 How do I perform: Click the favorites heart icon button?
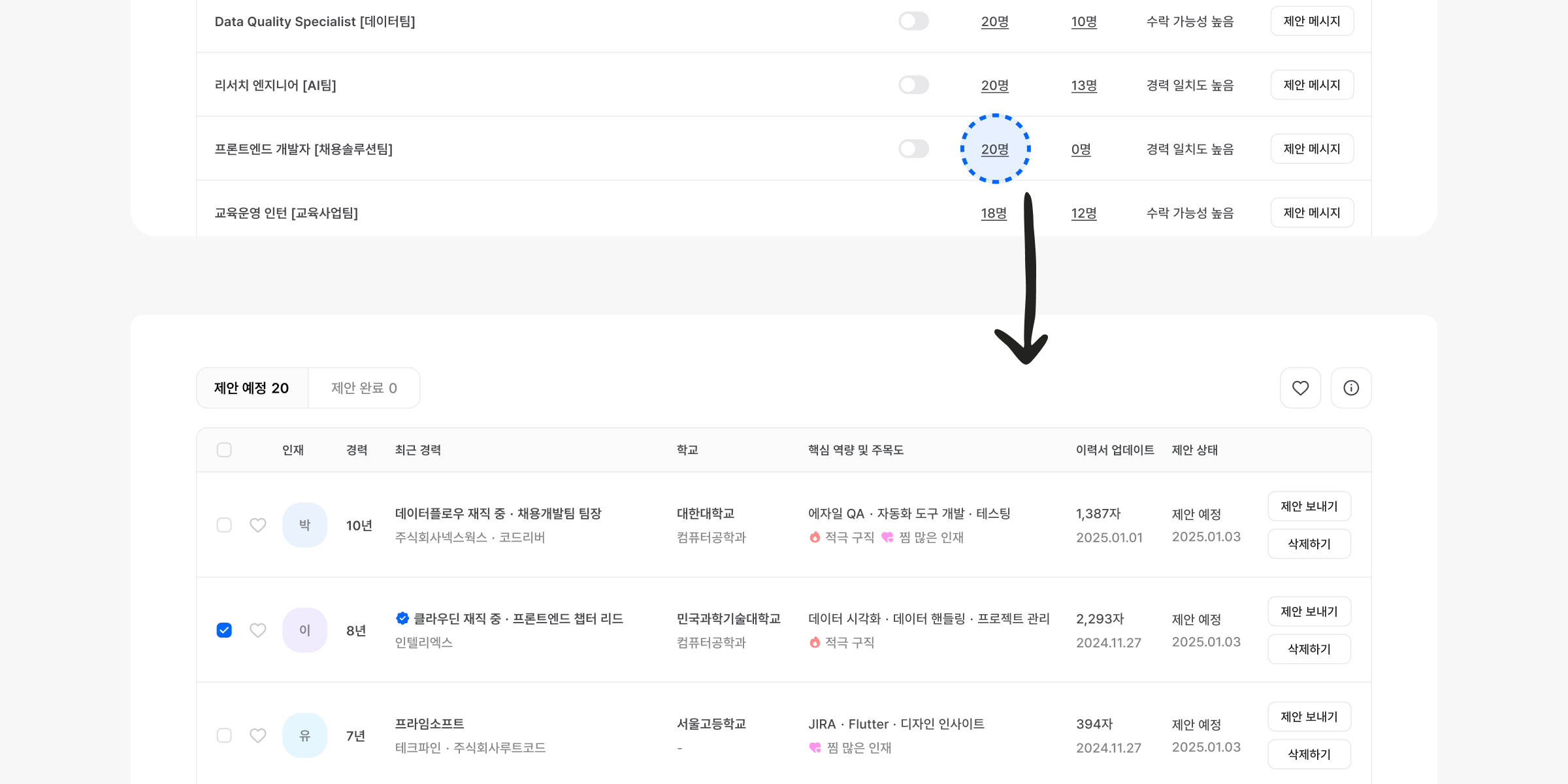pyautogui.click(x=1300, y=388)
